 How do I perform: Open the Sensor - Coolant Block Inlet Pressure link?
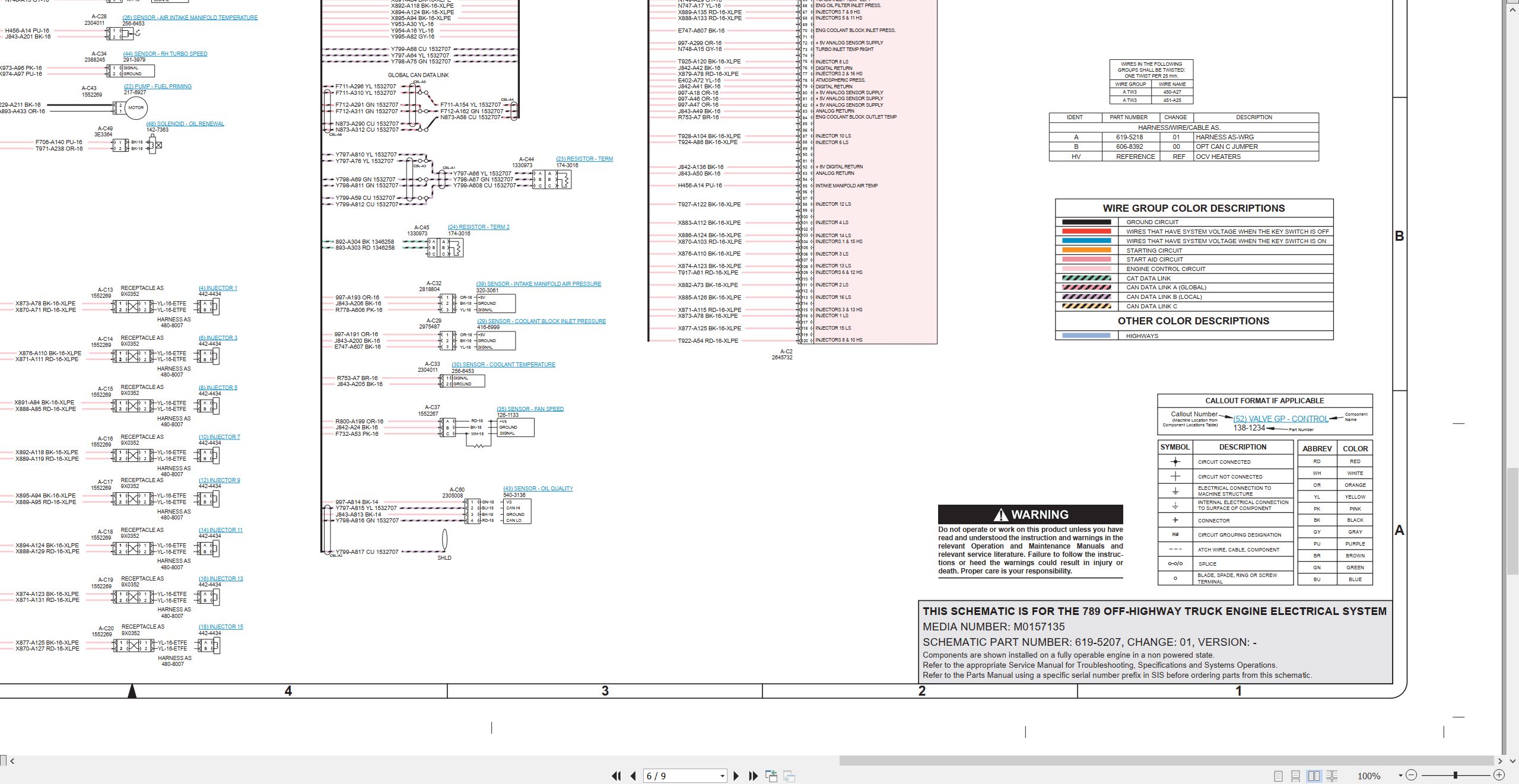pos(542,321)
